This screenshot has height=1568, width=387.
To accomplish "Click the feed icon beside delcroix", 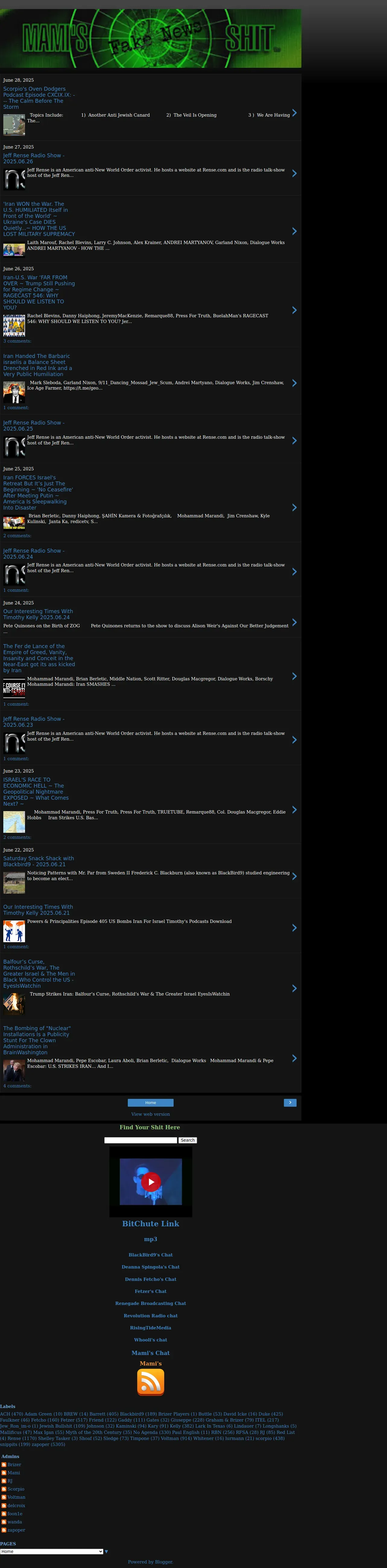I will (x=4, y=1505).
